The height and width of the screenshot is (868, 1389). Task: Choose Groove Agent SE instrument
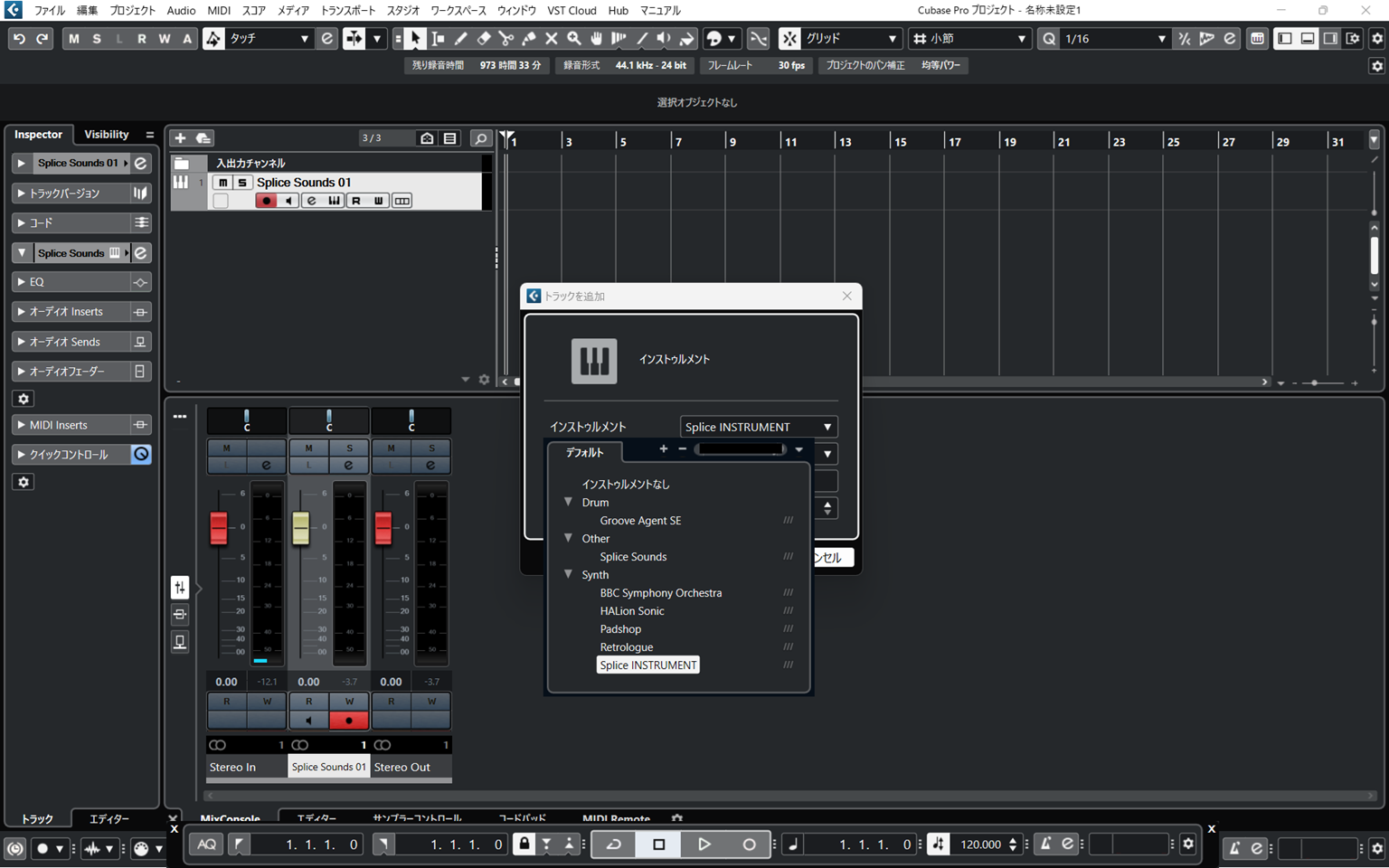(640, 521)
